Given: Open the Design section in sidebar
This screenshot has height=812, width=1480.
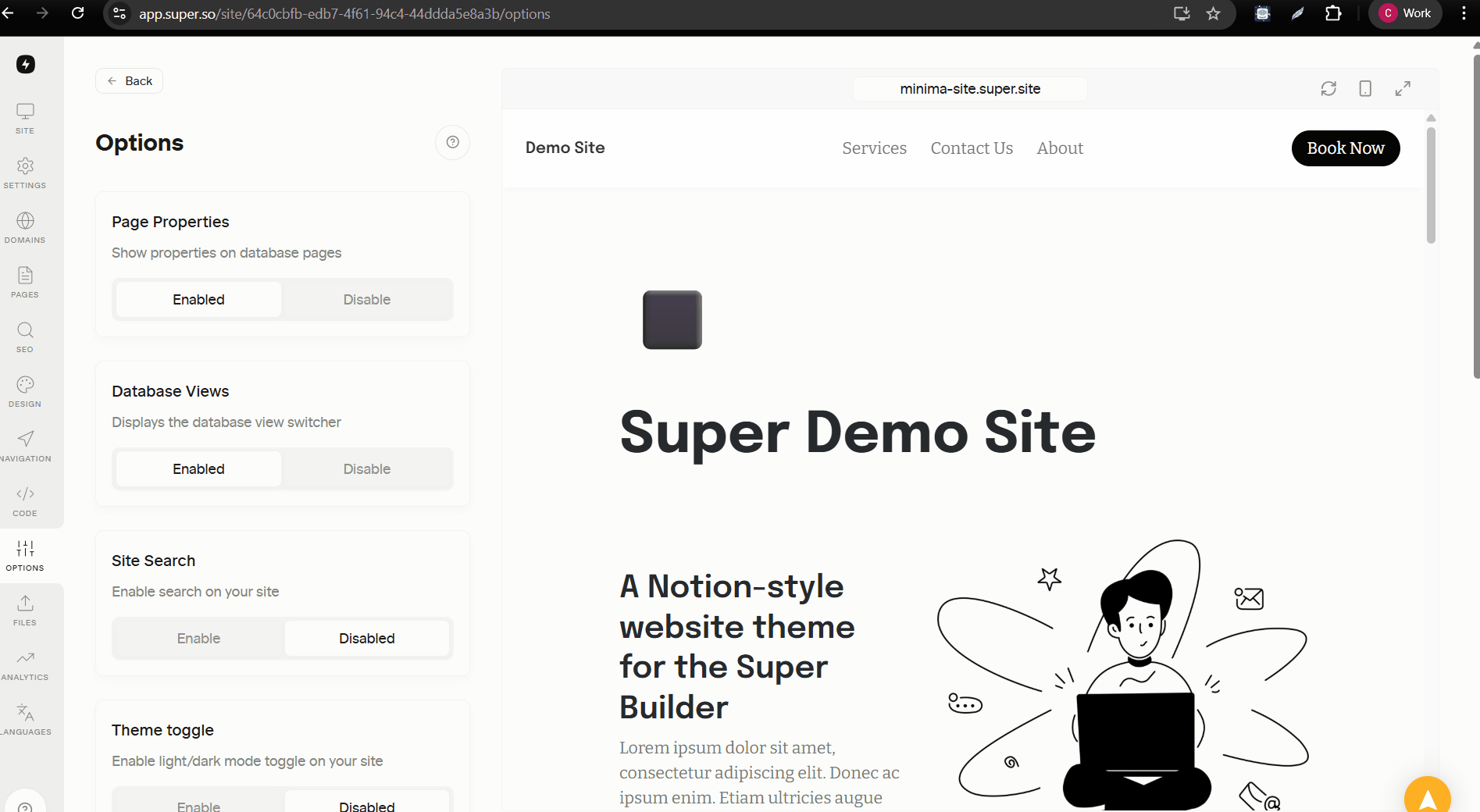Looking at the screenshot, I should coord(25,392).
